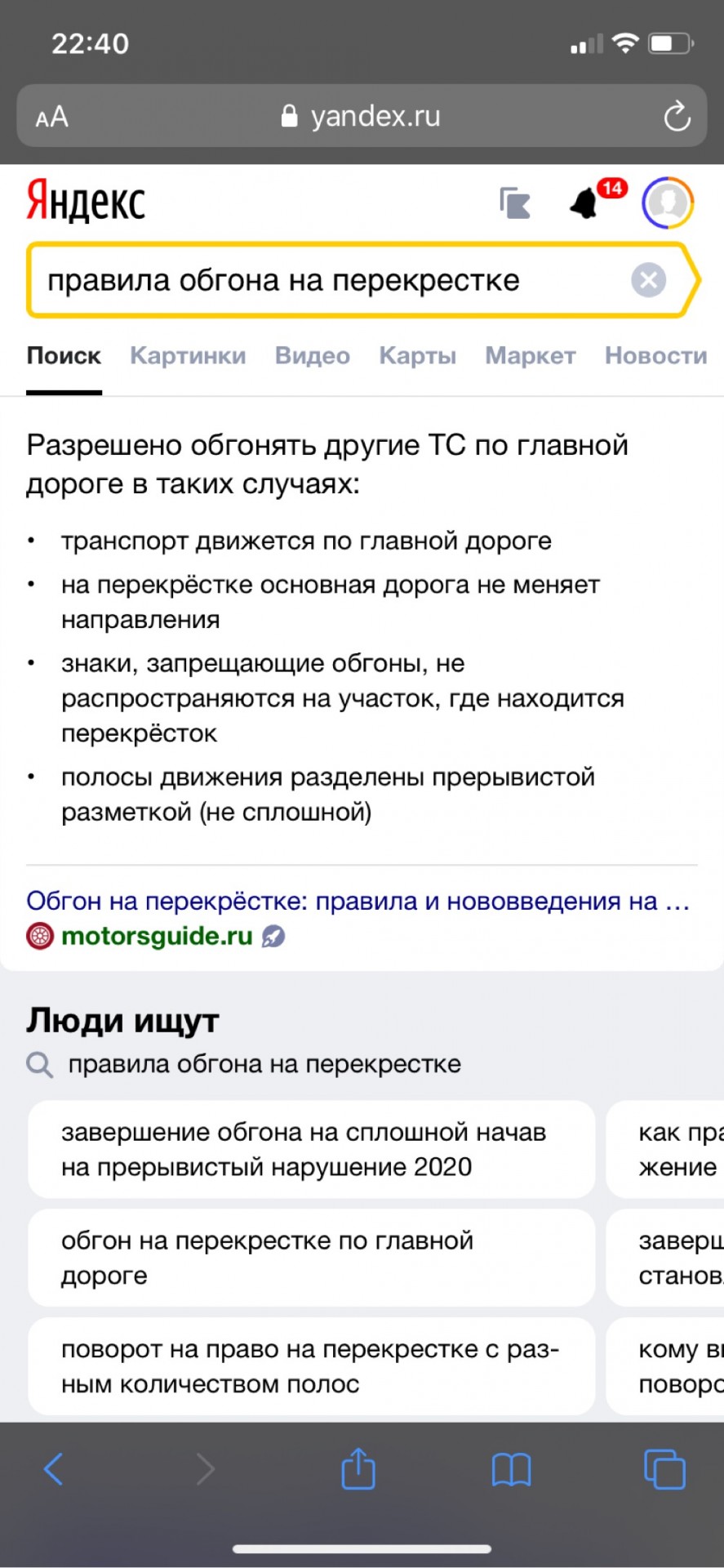This screenshot has width=724, height=1568.
Task: Show open tabs in Safari
Action: click(x=664, y=1469)
